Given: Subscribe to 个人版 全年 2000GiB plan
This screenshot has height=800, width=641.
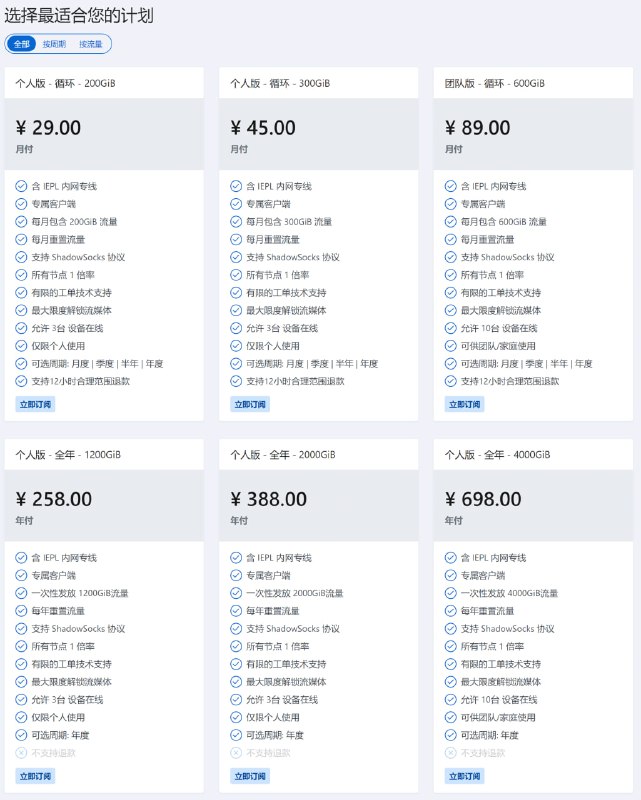Looking at the screenshot, I should point(250,776).
